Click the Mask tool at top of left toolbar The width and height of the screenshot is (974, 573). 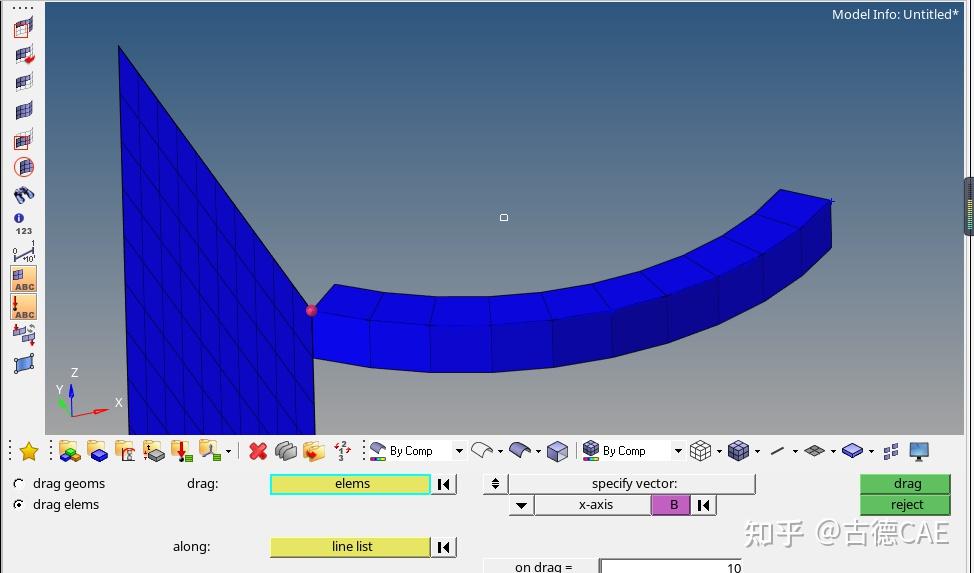point(24,27)
